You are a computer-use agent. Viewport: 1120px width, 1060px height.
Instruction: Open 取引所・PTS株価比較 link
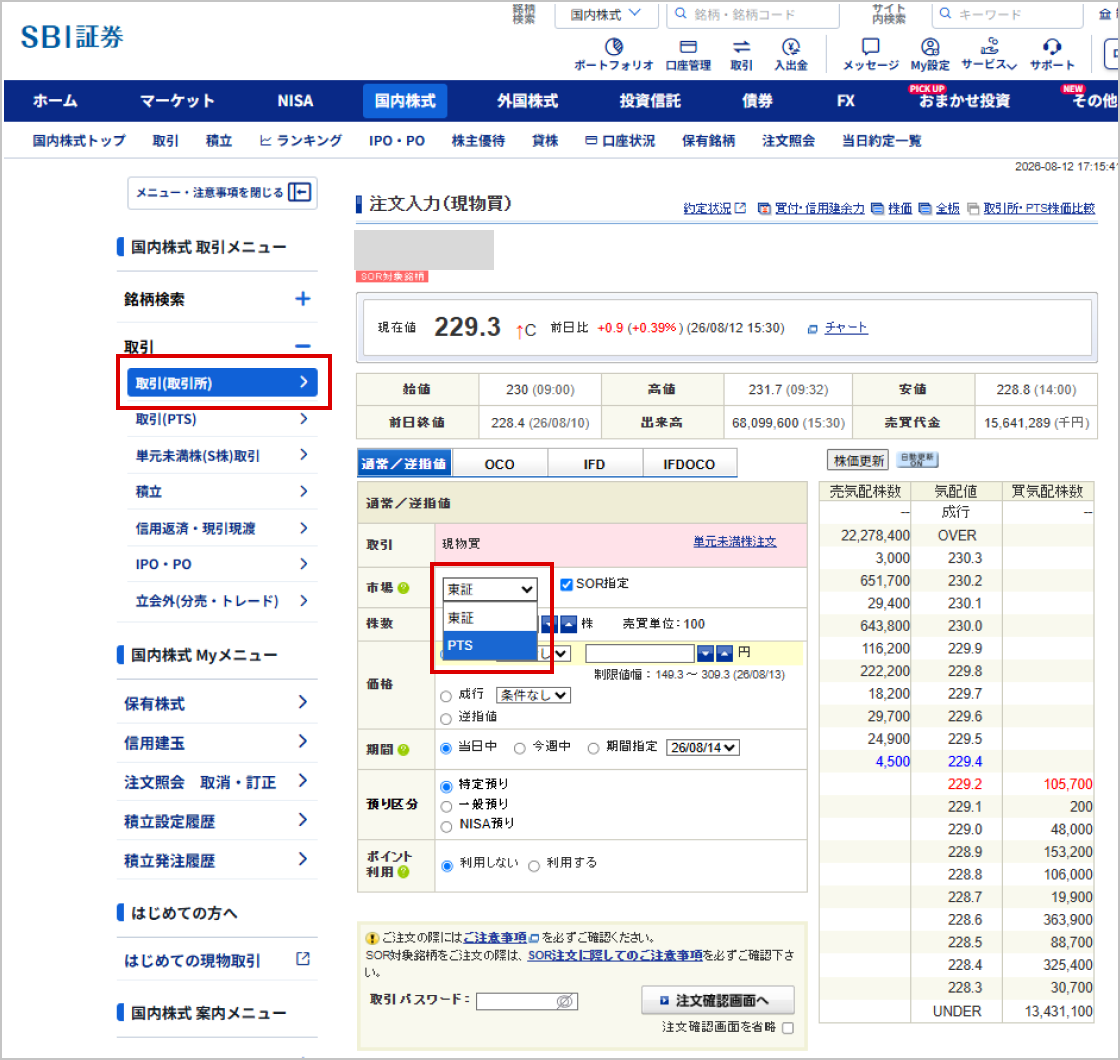pyautogui.click(x=1039, y=208)
